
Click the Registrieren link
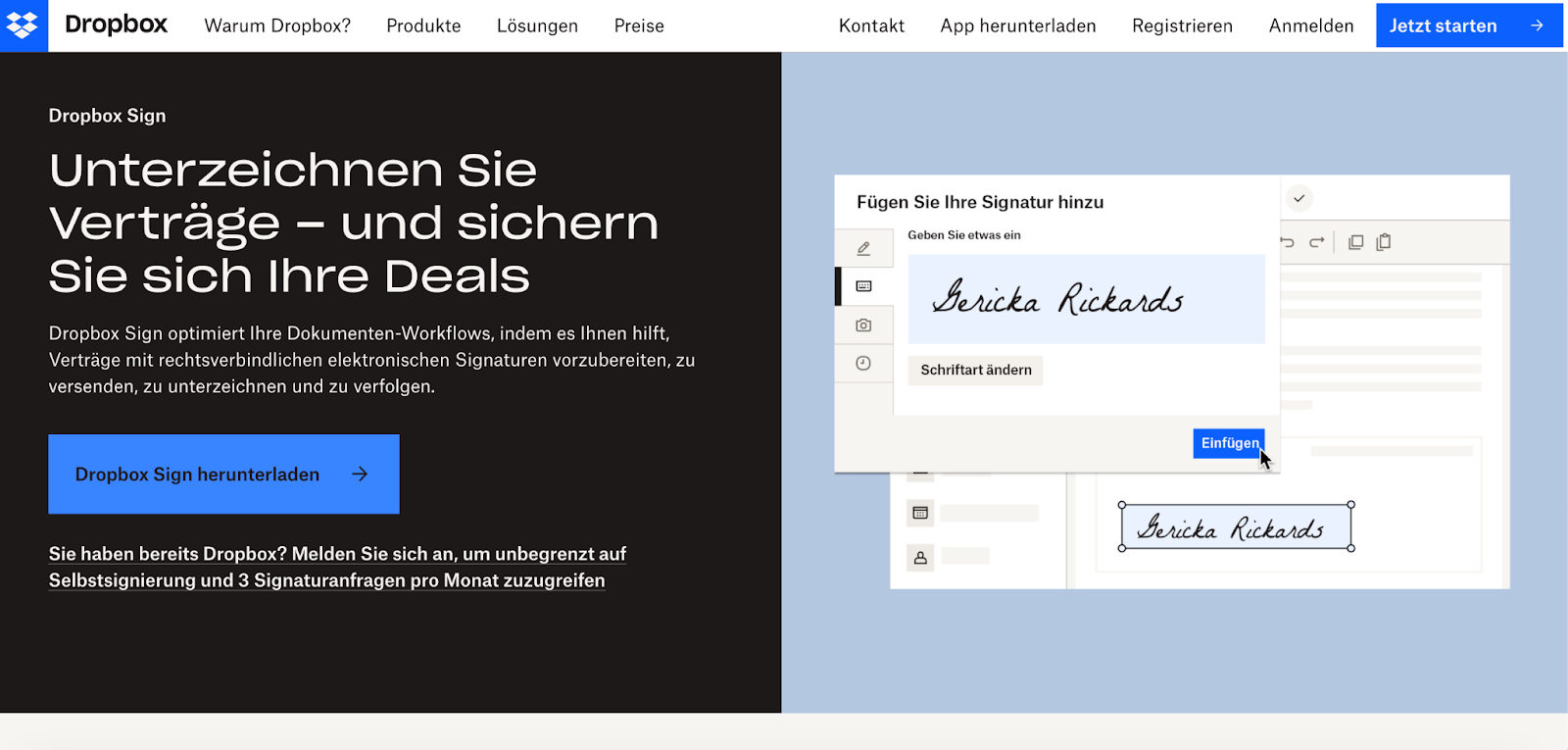[x=1182, y=25]
